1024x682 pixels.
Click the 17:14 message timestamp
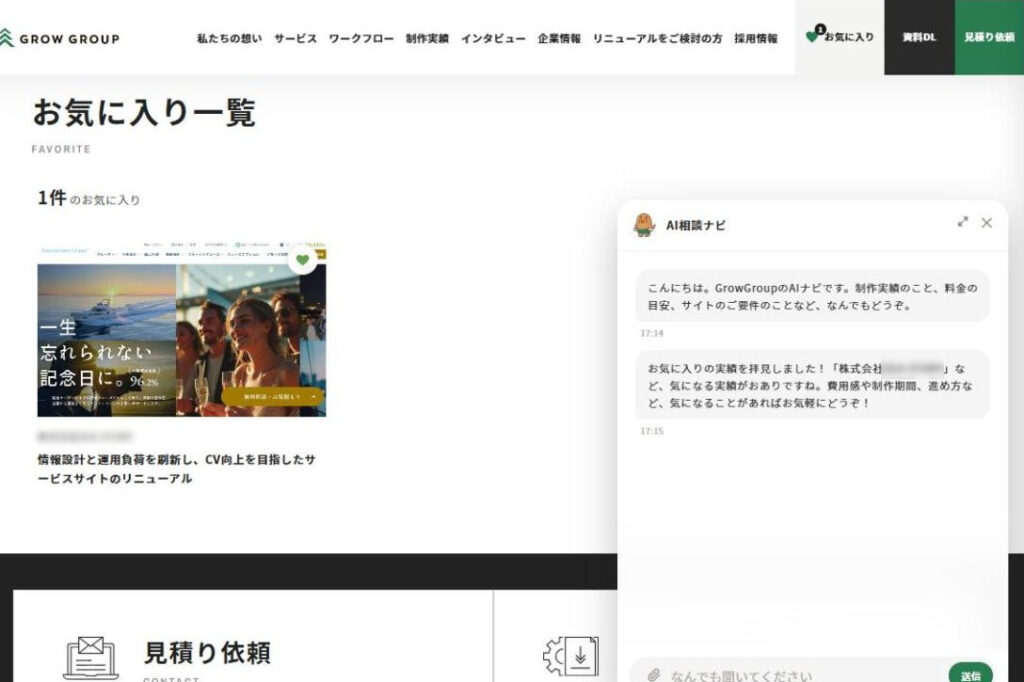tap(652, 333)
